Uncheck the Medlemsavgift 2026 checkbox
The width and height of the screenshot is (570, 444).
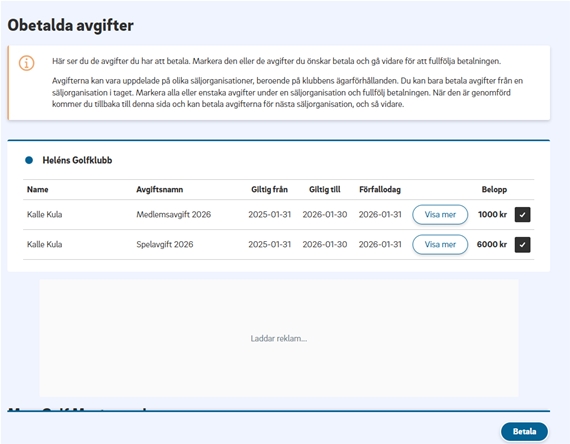point(522,215)
